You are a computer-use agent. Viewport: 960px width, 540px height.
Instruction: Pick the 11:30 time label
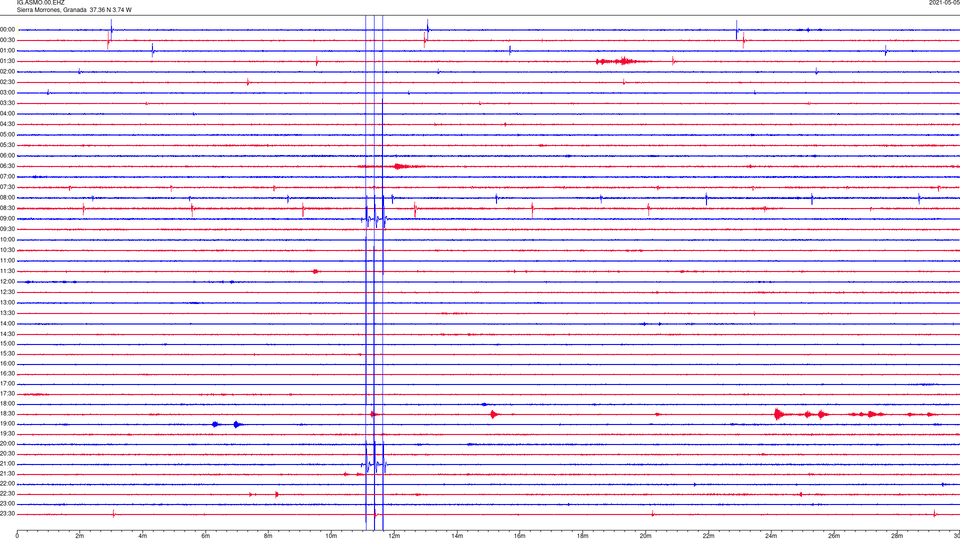coord(8,271)
